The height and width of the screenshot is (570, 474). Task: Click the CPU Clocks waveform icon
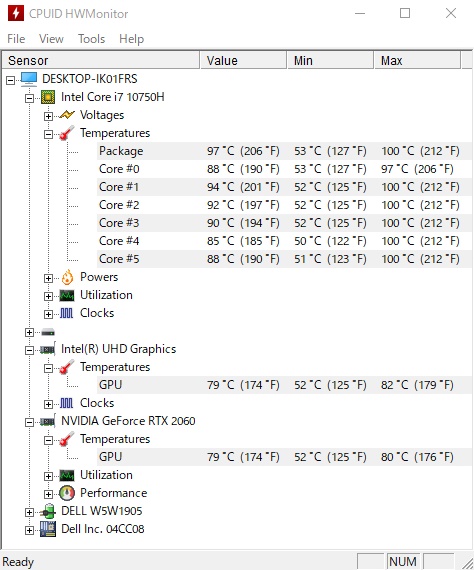(x=67, y=313)
